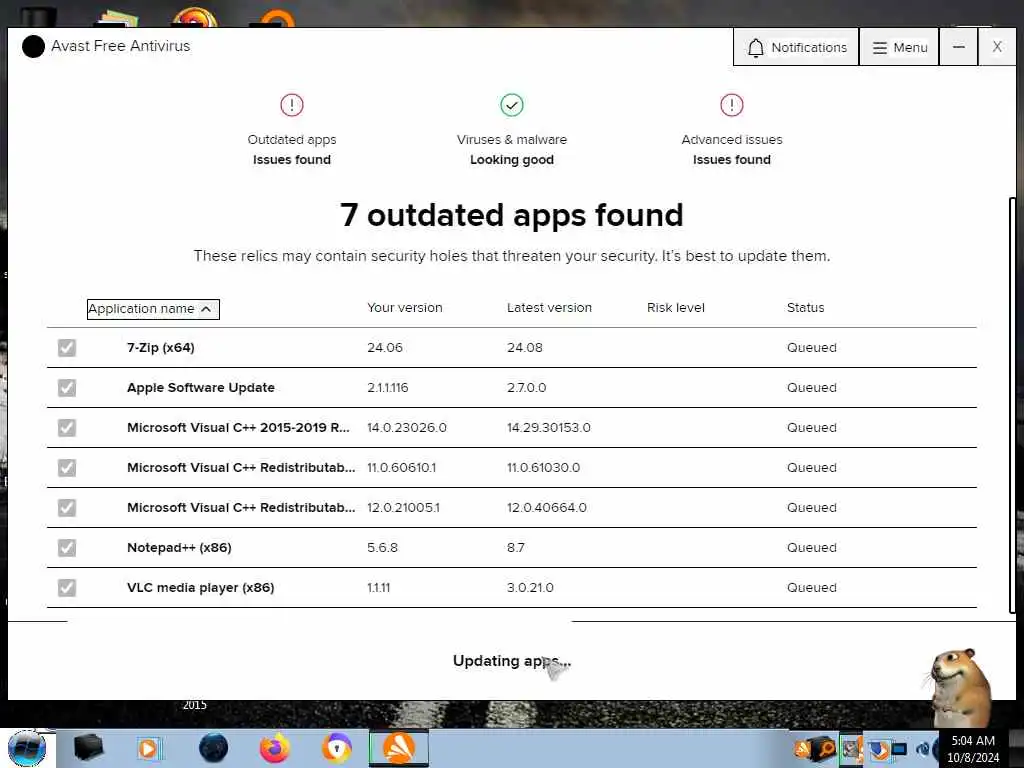Click the Advanced issues Issues found label
The image size is (1024, 768).
click(x=731, y=159)
